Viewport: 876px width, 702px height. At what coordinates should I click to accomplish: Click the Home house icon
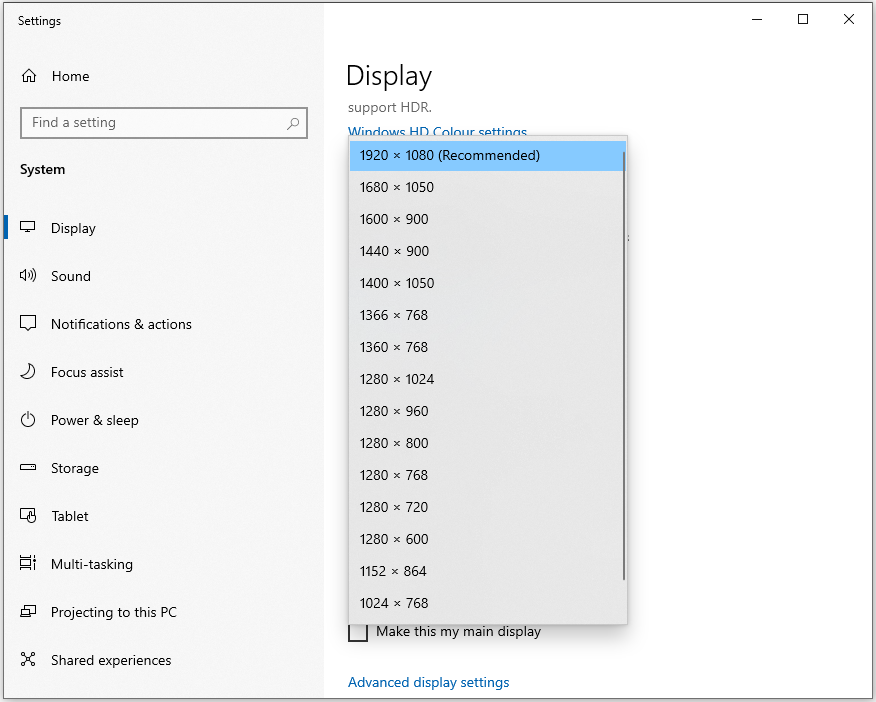(x=29, y=76)
